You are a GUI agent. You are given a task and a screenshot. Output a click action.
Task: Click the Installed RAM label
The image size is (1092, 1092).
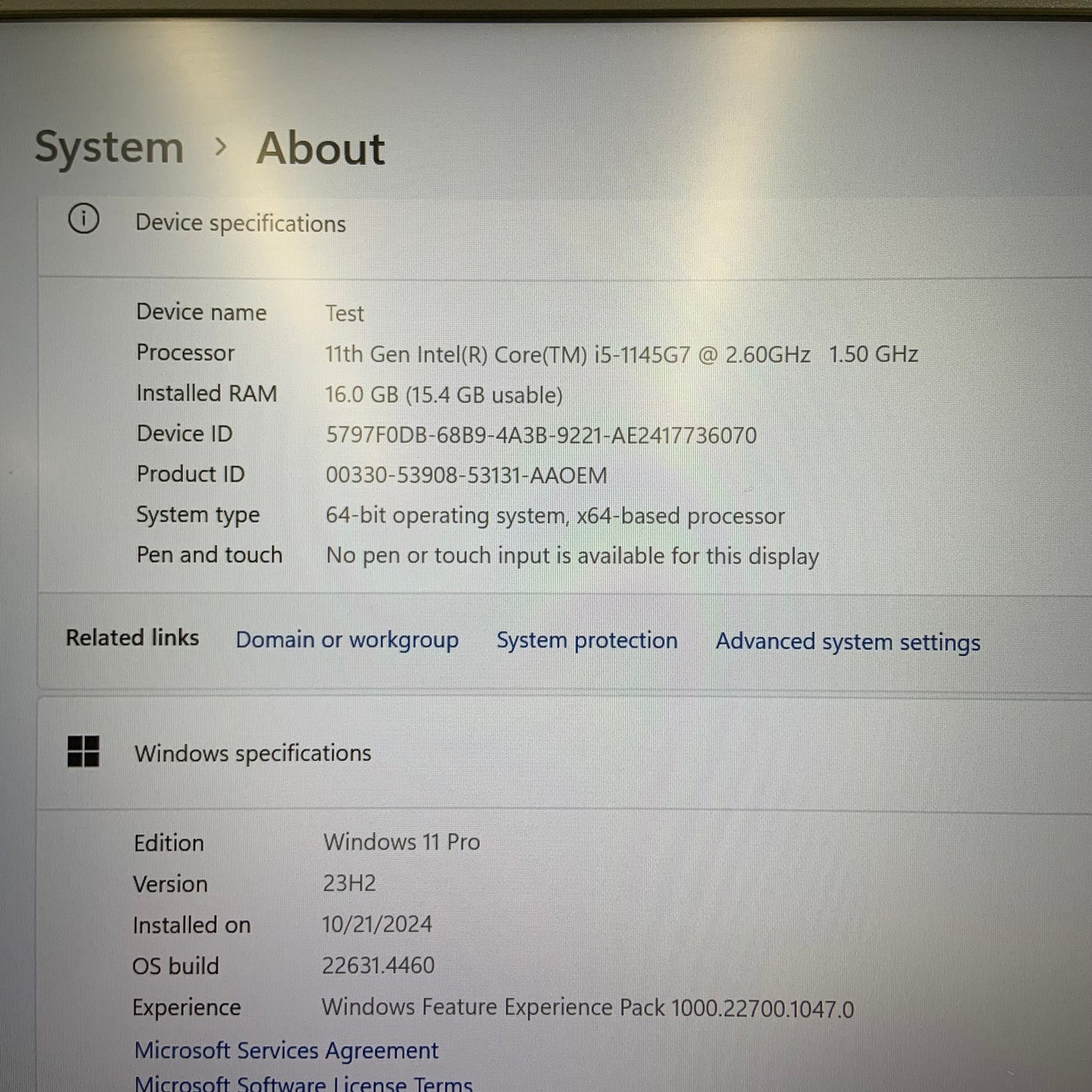[x=206, y=394]
